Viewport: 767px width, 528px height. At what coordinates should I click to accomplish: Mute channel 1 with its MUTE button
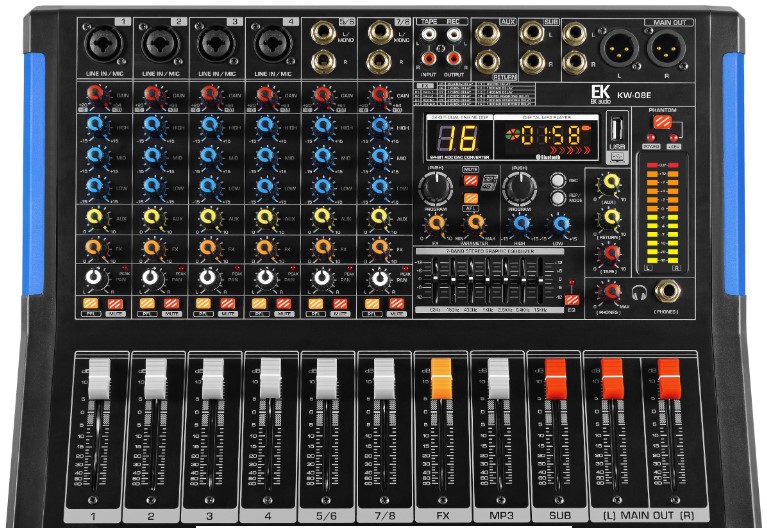(115, 303)
